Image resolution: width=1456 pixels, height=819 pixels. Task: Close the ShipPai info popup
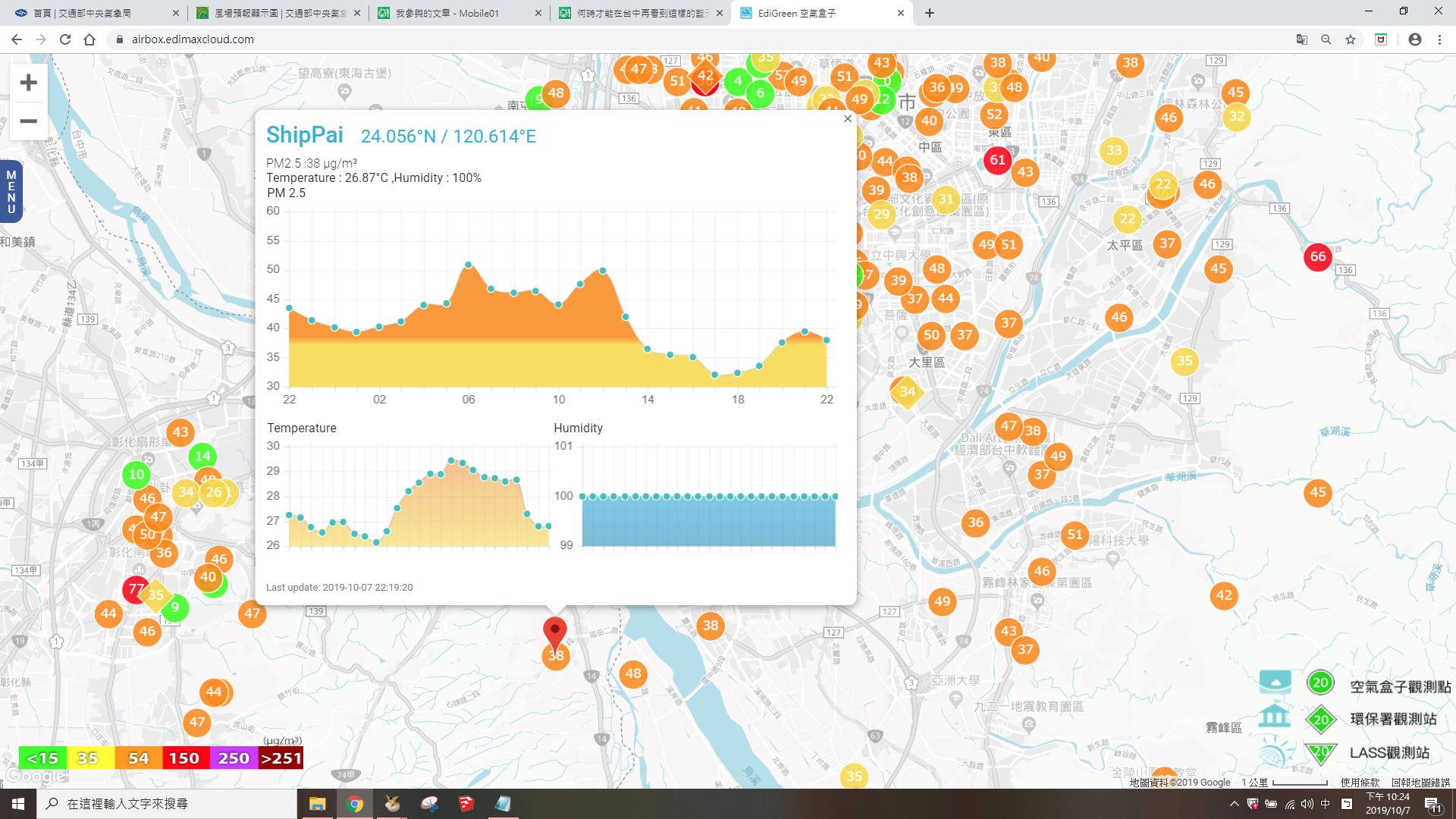[848, 118]
